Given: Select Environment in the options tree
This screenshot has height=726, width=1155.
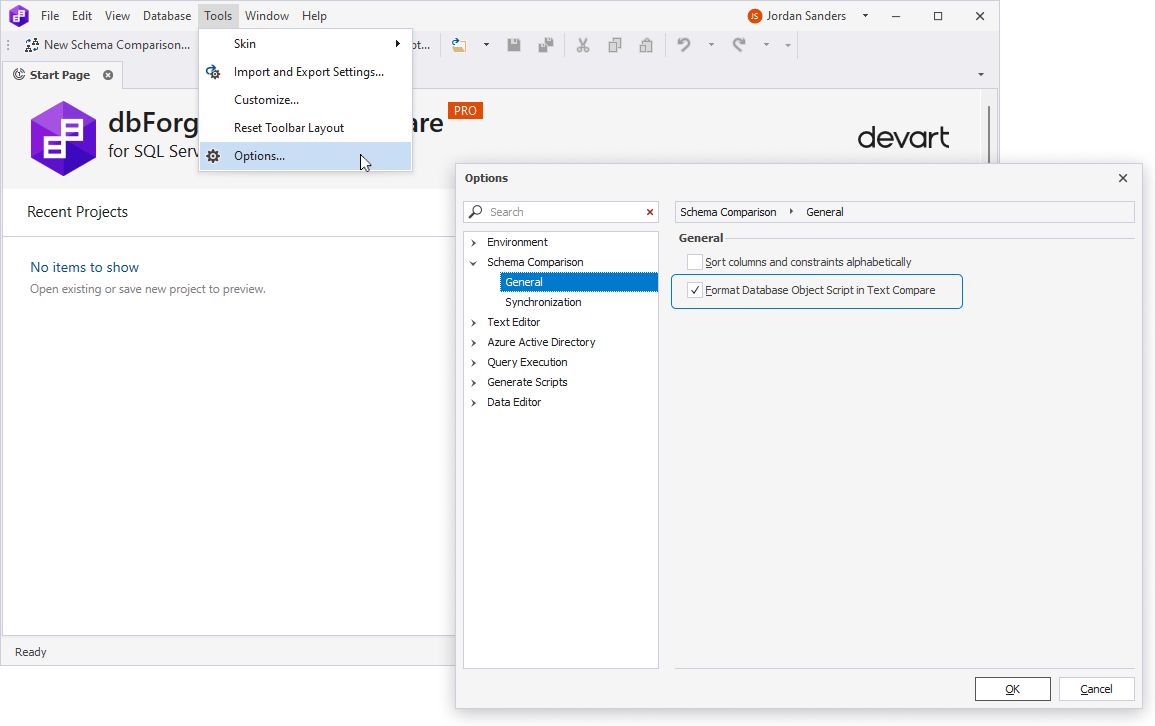Looking at the screenshot, I should (x=517, y=242).
